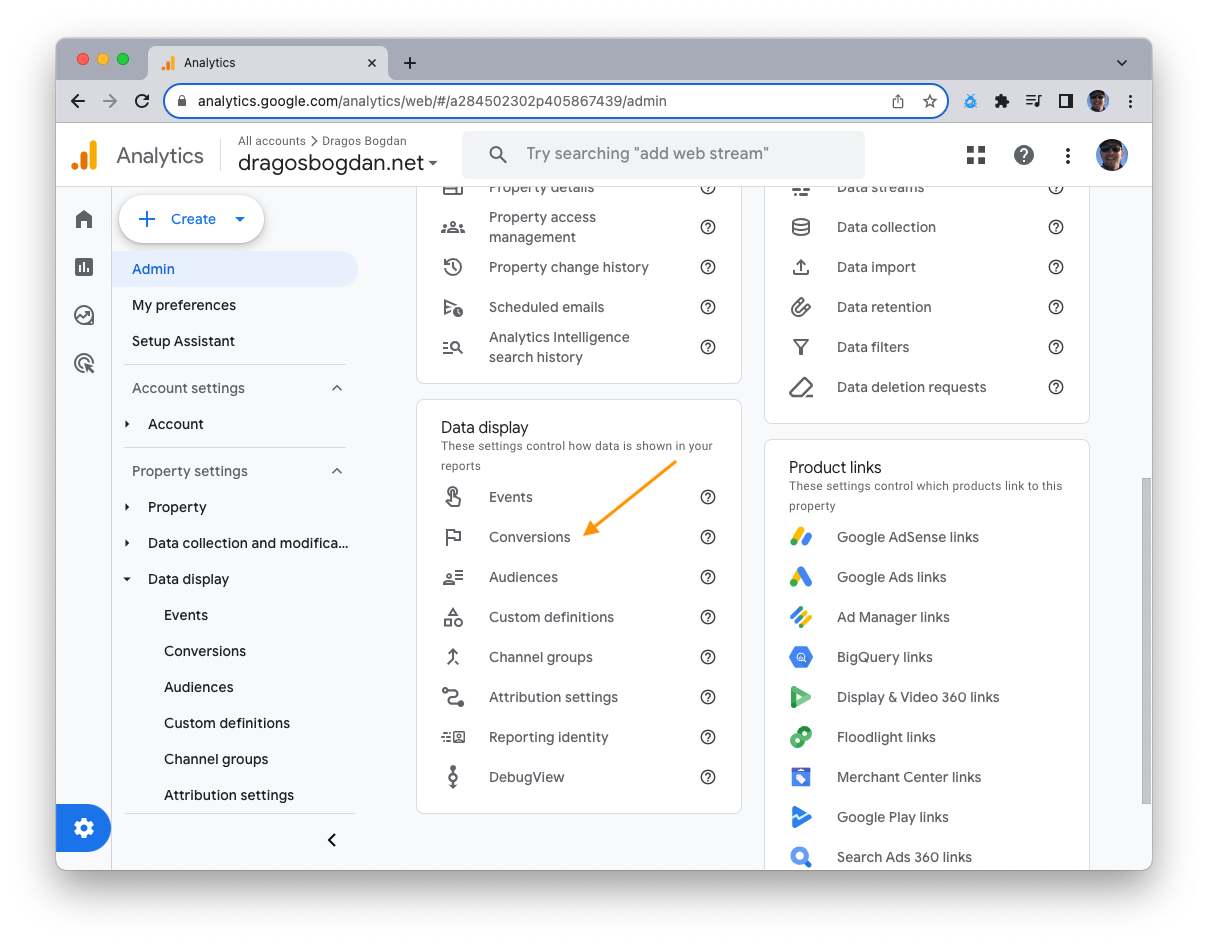1208x944 pixels.
Task: Click help icon next to Data import
Action: coord(1056,267)
